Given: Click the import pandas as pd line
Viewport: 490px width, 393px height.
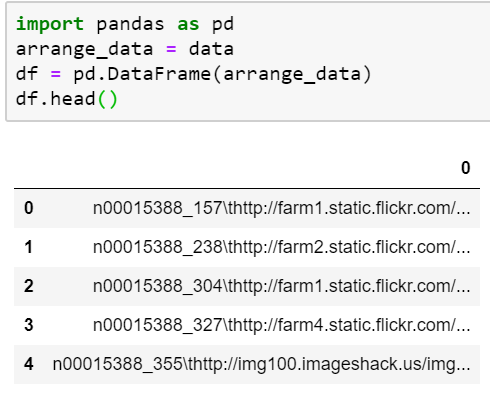Looking at the screenshot, I should pyautogui.click(x=125, y=24).
